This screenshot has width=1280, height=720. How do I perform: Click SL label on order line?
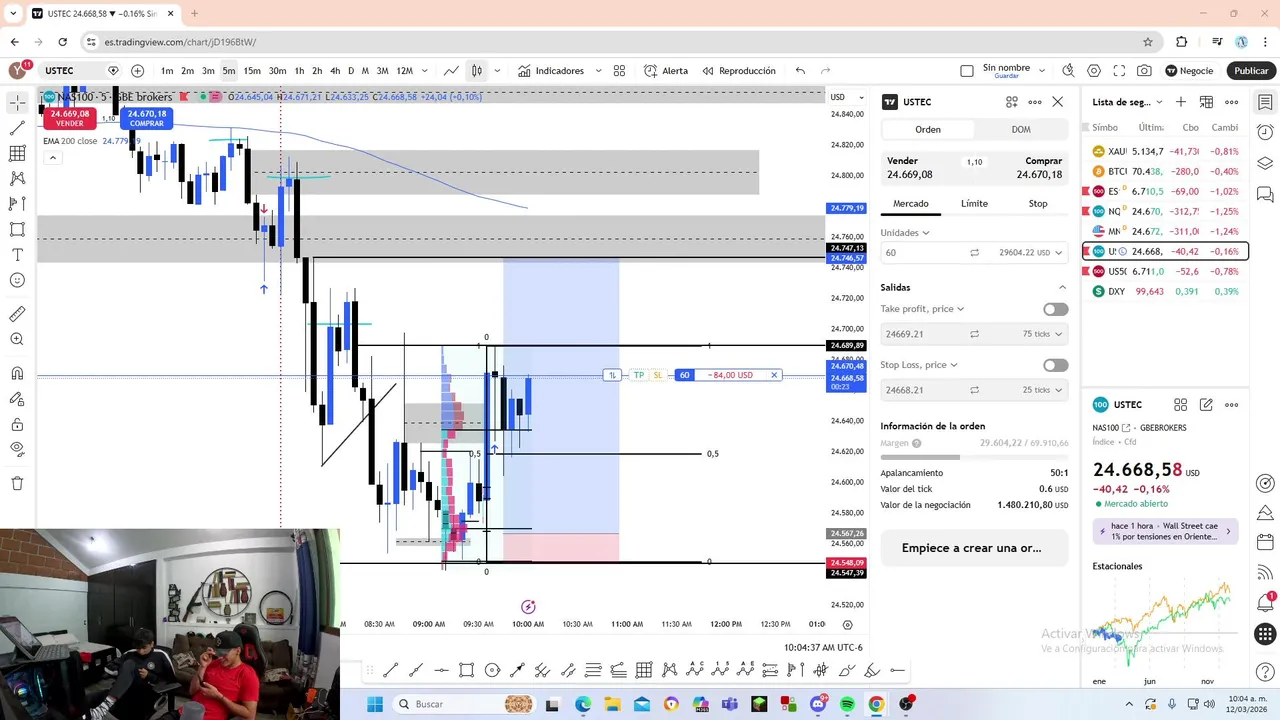point(658,375)
